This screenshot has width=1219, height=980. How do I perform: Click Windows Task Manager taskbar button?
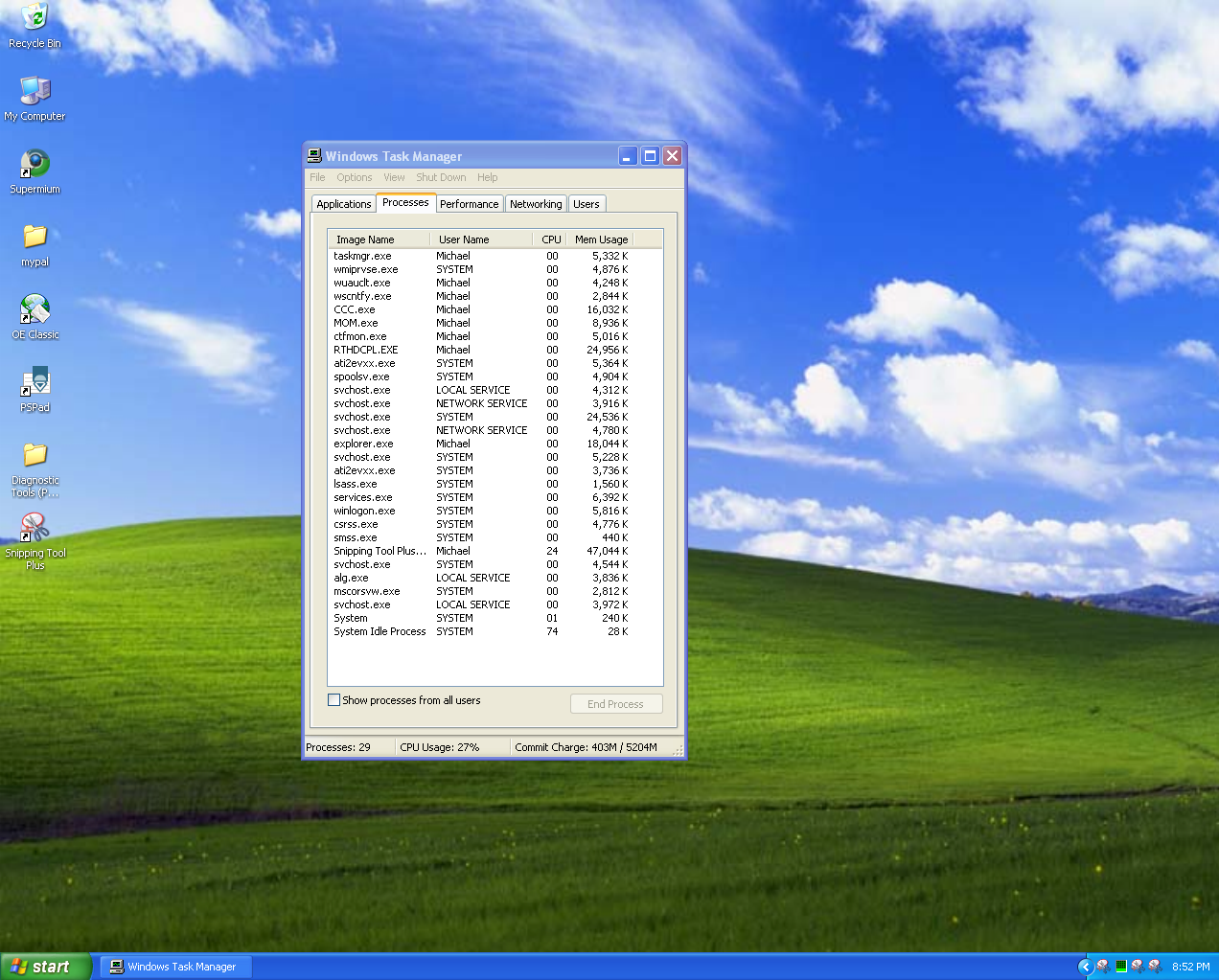click(175, 967)
